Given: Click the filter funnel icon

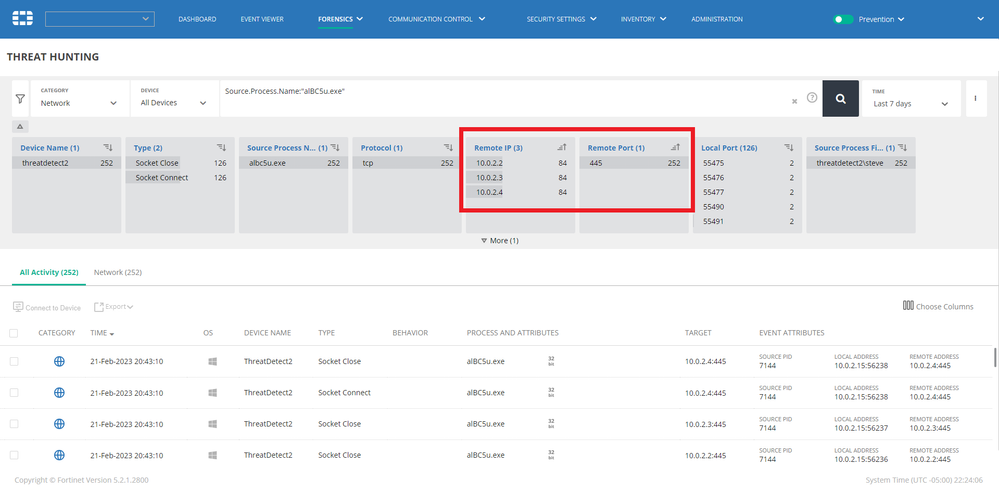Looking at the screenshot, I should (x=20, y=99).
